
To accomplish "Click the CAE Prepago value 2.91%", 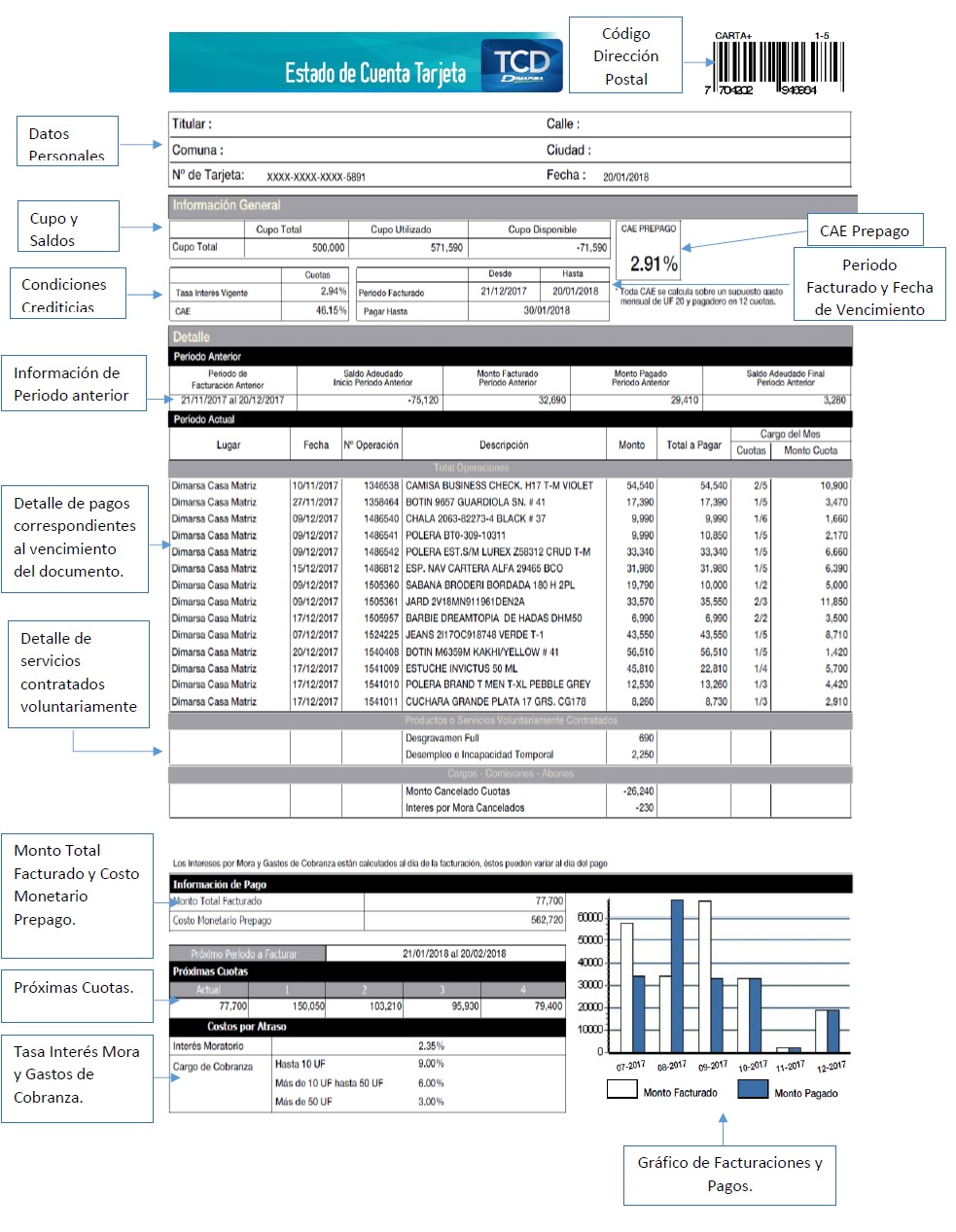I will (654, 264).
